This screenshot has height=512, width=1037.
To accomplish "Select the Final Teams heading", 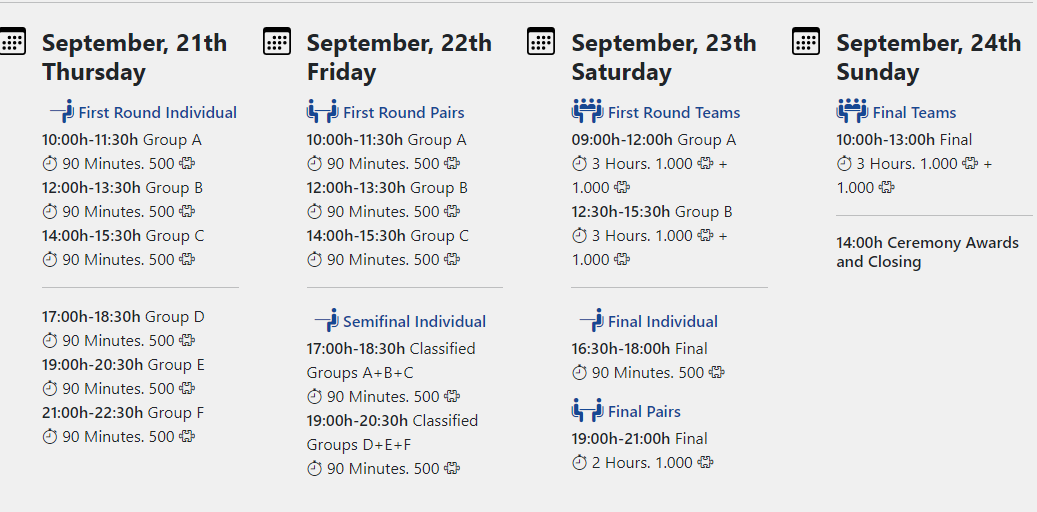I will coord(914,113).
